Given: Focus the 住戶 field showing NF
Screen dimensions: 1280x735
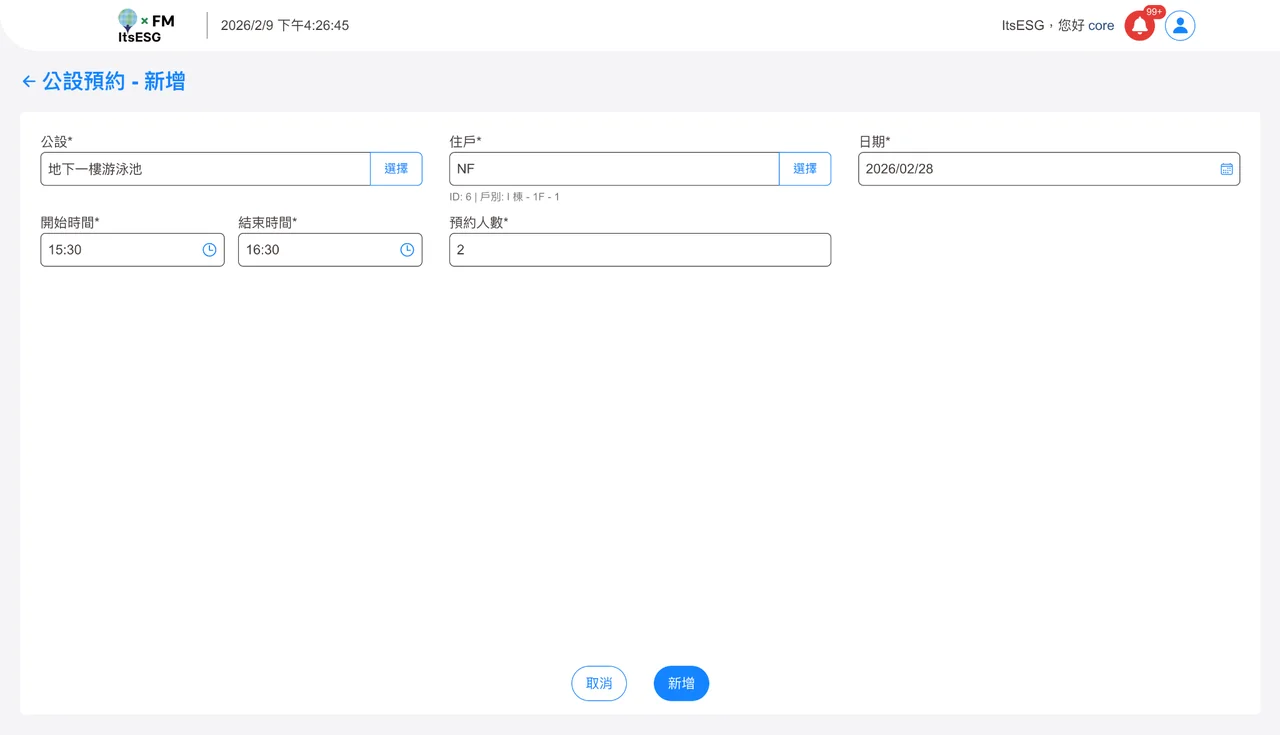Looking at the screenshot, I should tap(614, 169).
